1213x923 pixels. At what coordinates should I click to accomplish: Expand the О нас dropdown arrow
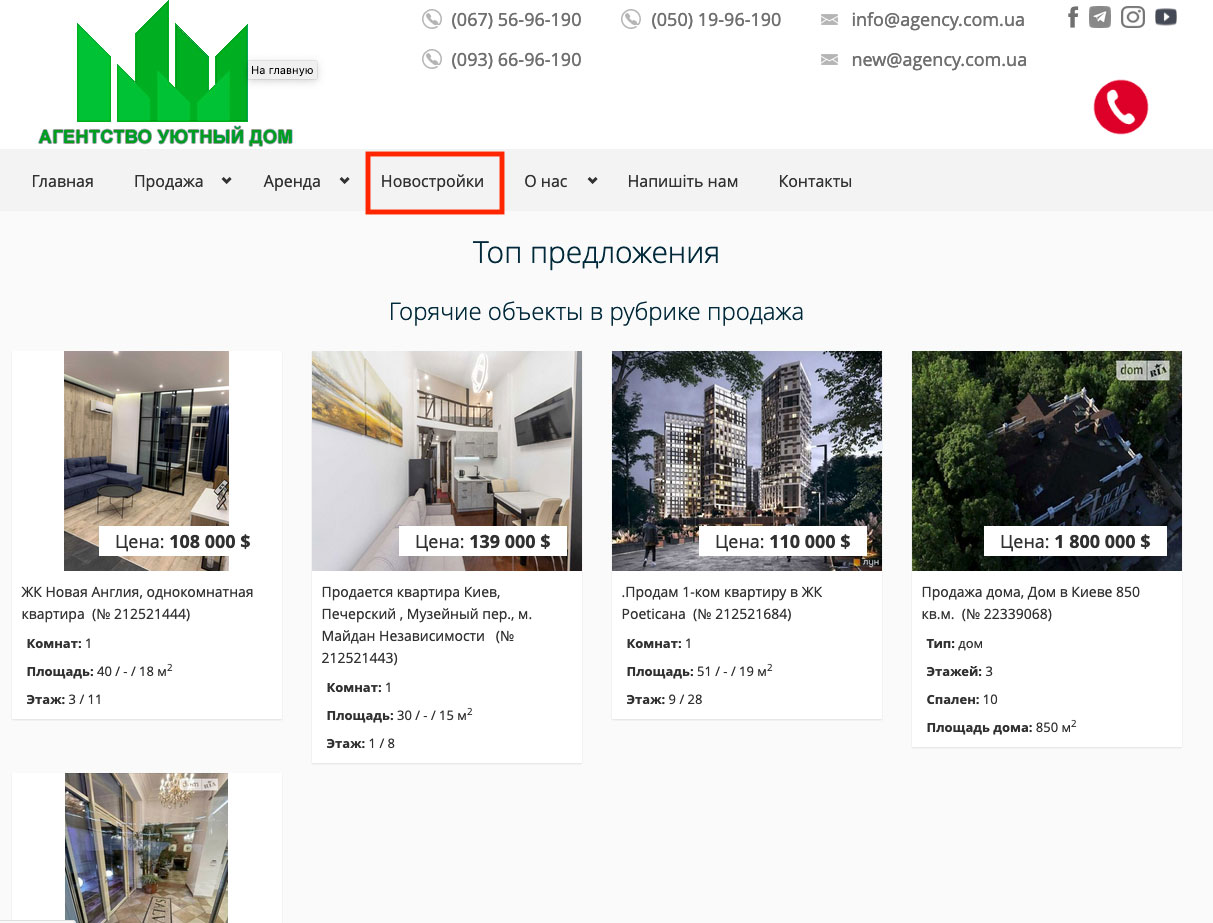click(592, 180)
